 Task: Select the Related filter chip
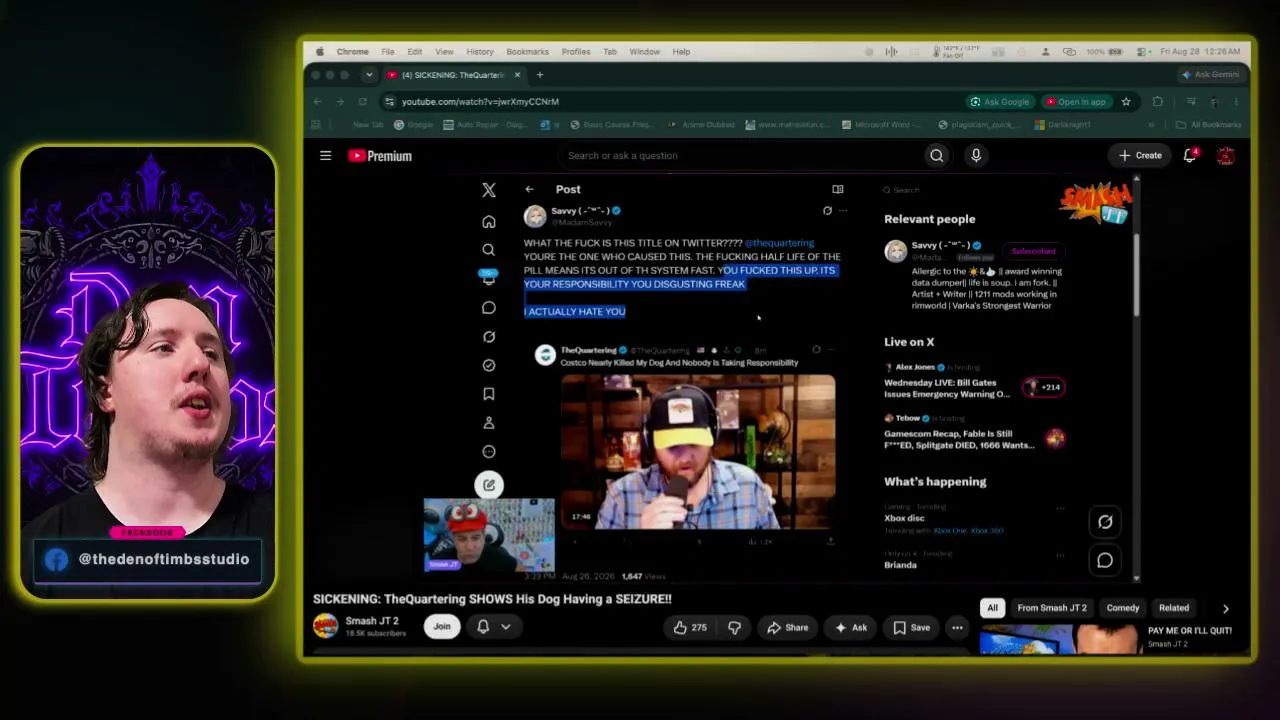tap(1174, 608)
